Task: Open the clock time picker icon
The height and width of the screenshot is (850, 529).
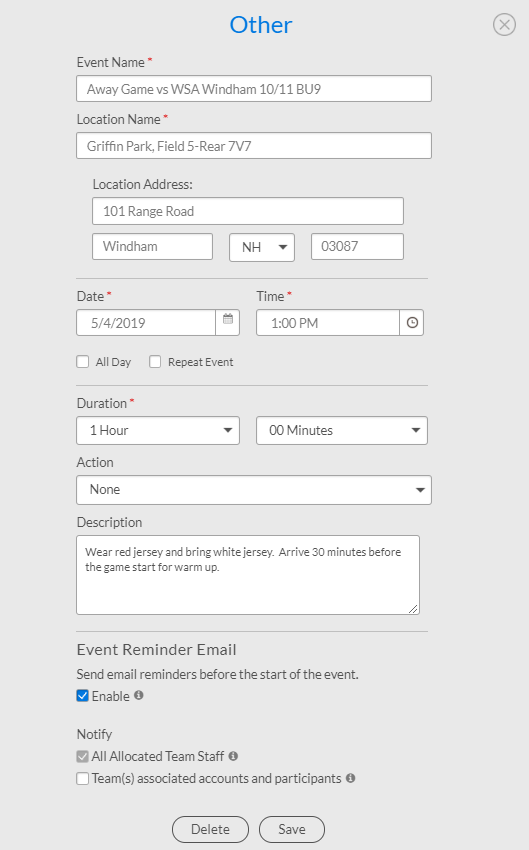Action: click(x=412, y=323)
